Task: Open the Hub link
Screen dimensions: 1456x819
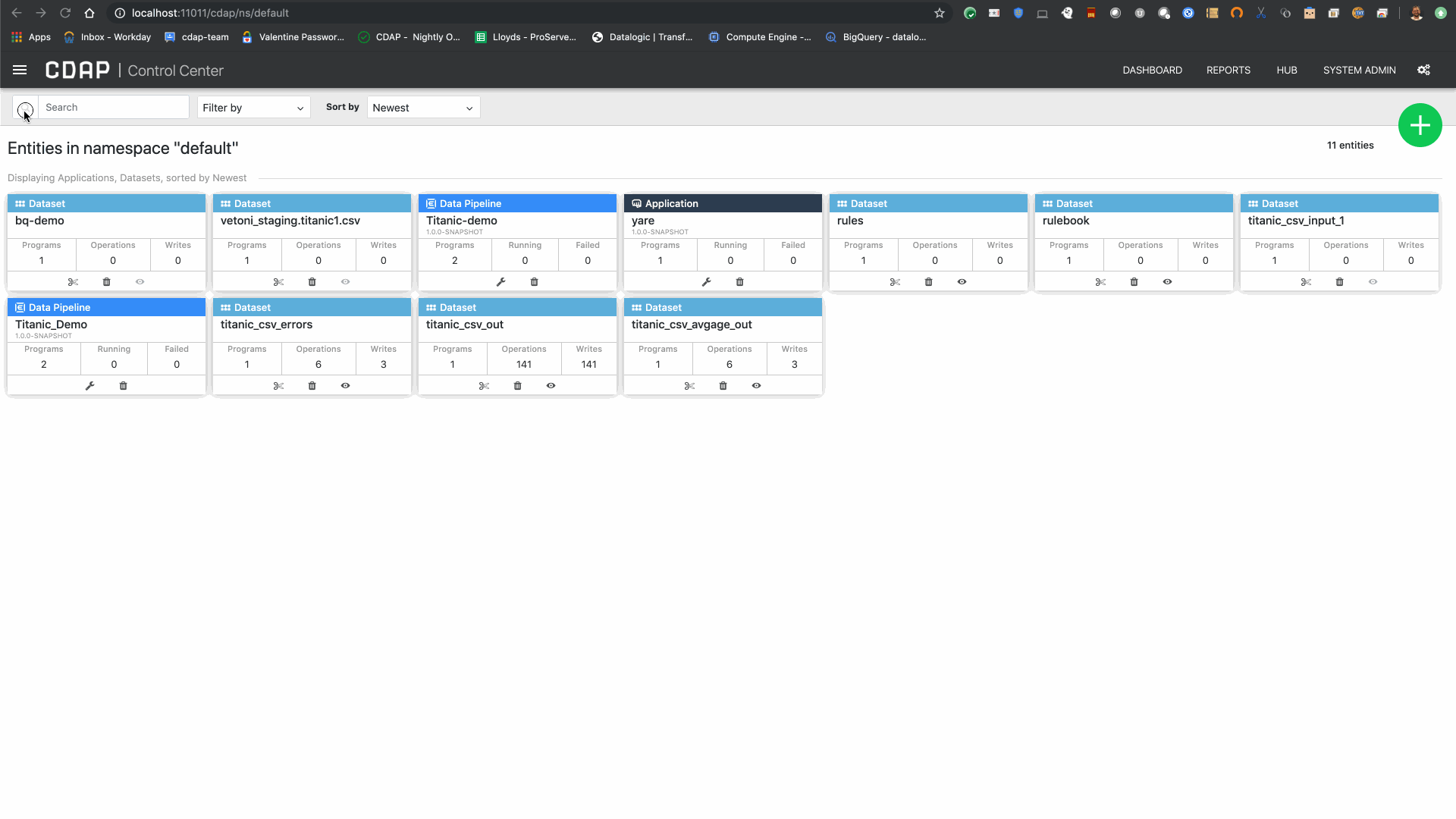Action: pos(1286,70)
